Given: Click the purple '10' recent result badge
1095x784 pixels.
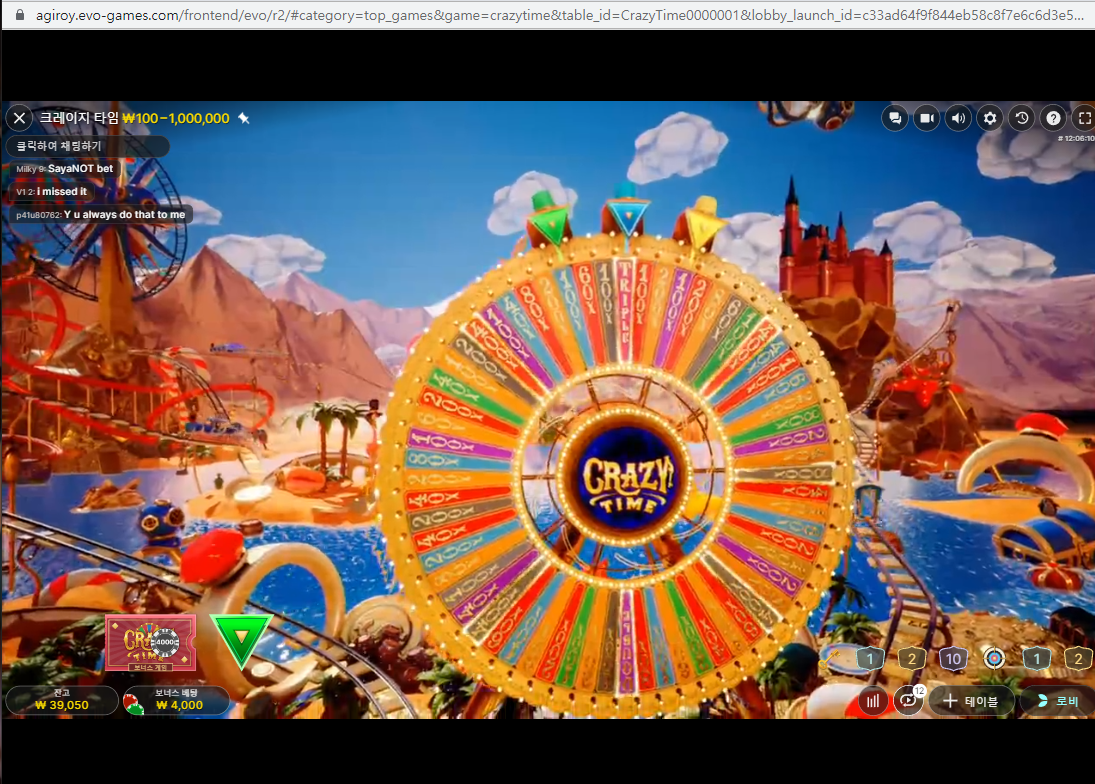Looking at the screenshot, I should click(953, 658).
